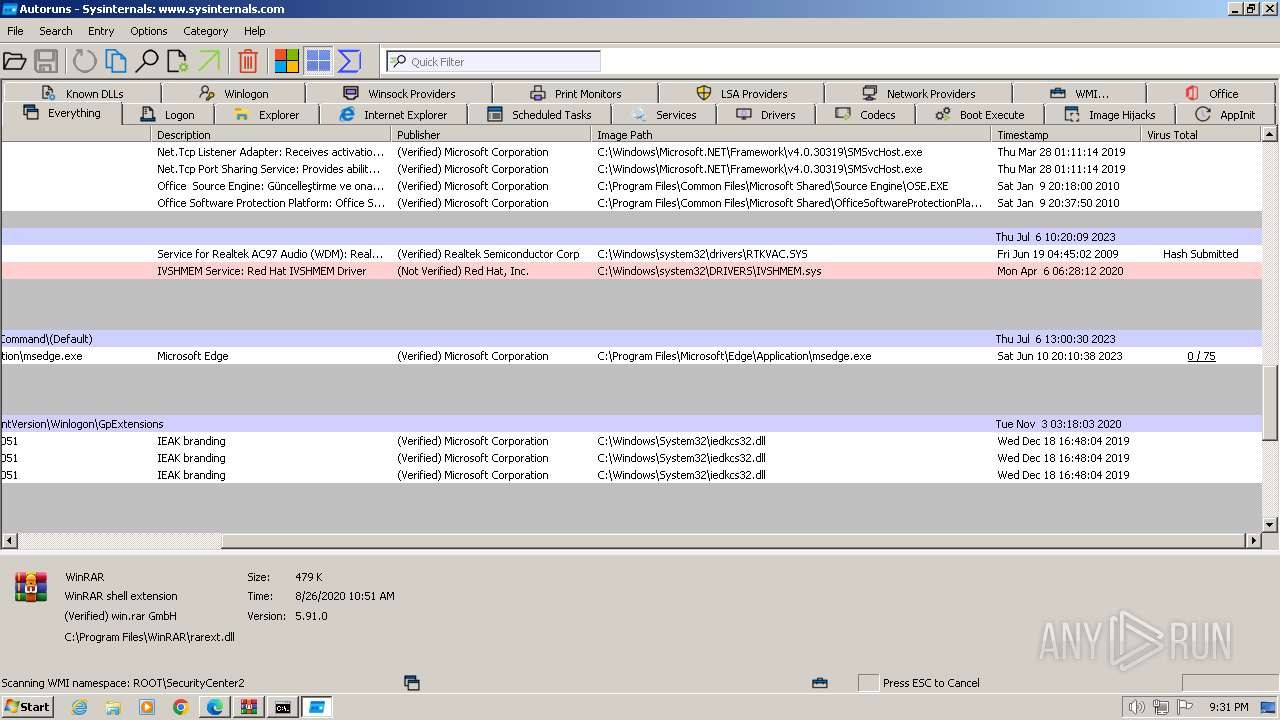Open the Windows Start menu
The image size is (1280, 720).
click(27, 707)
